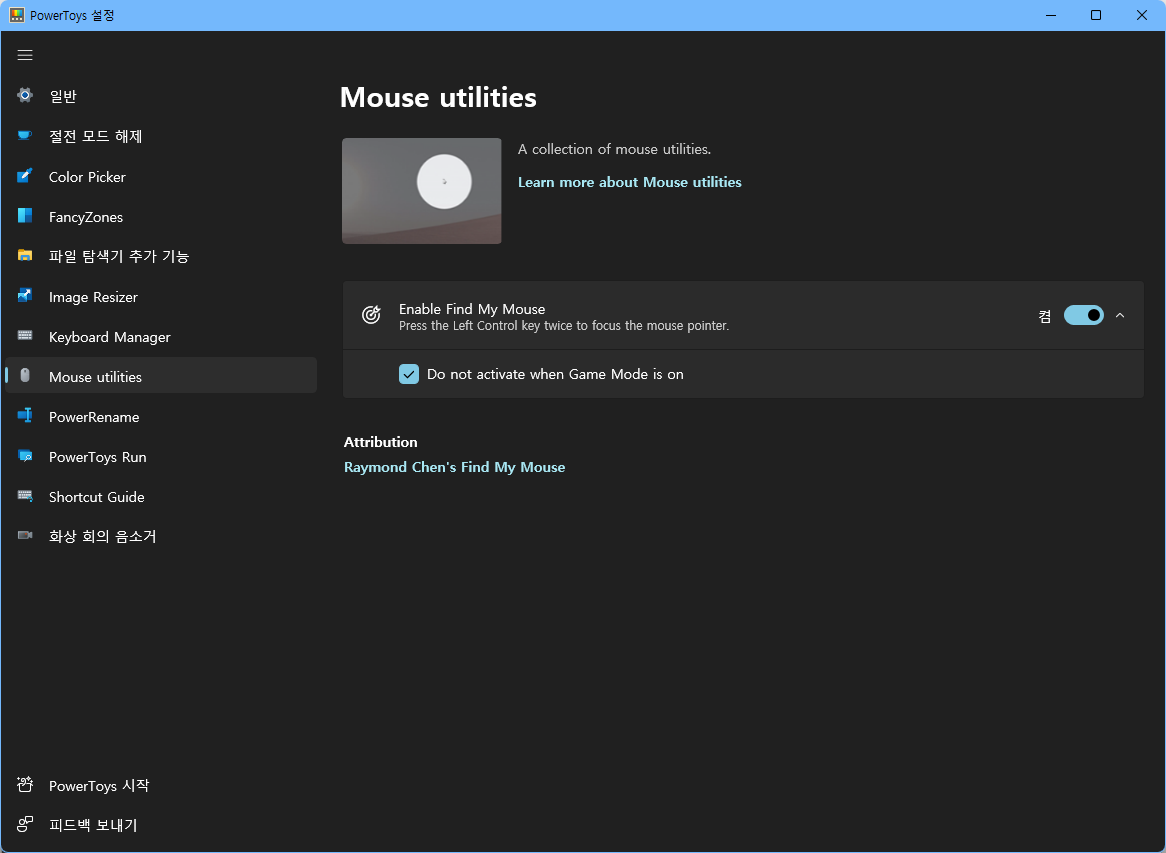Click the Left Control key hint text
1166x853 pixels.
[564, 326]
